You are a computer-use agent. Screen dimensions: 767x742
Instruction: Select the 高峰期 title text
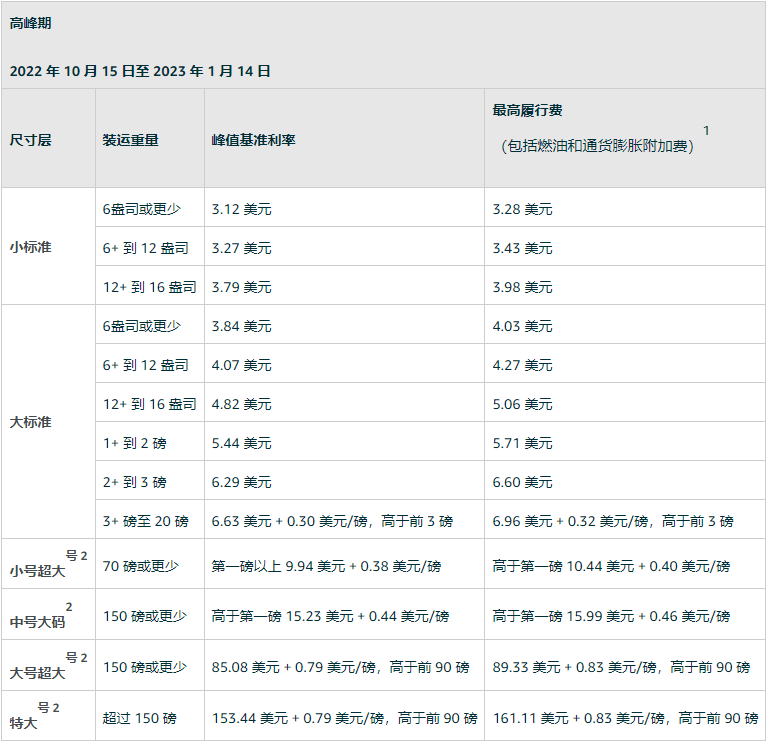pyautogui.click(x=31, y=21)
